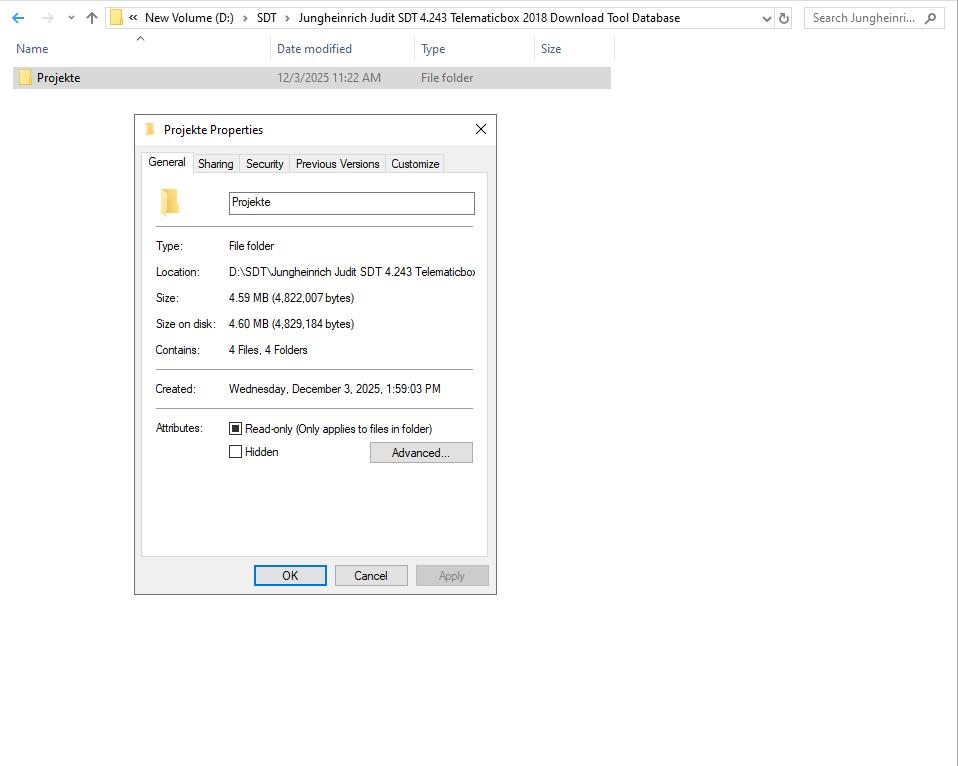Open the recent locations dropdown arrow

[x=71, y=18]
